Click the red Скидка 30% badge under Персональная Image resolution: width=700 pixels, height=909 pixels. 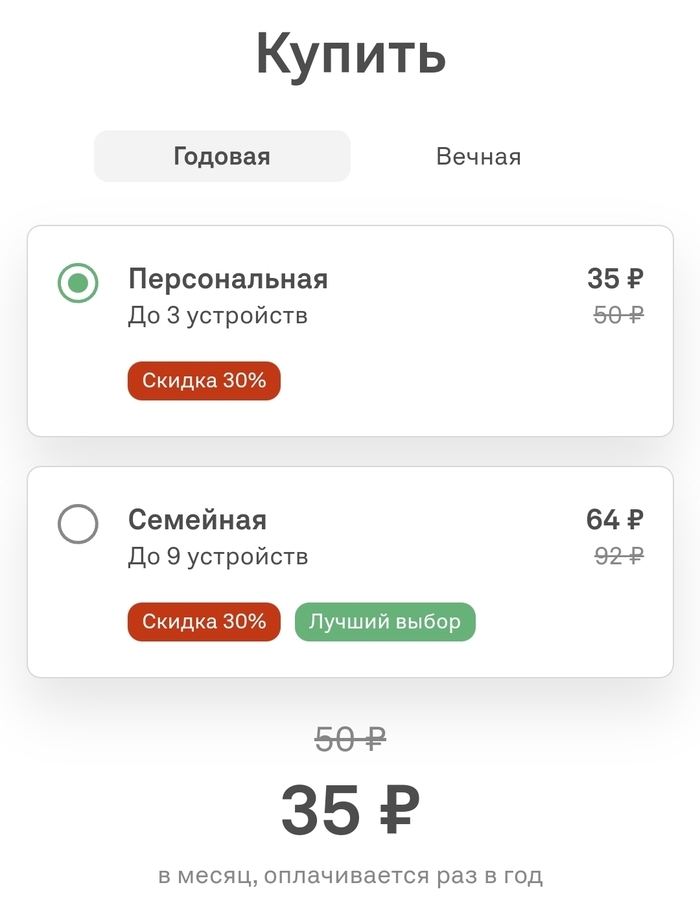pos(204,381)
